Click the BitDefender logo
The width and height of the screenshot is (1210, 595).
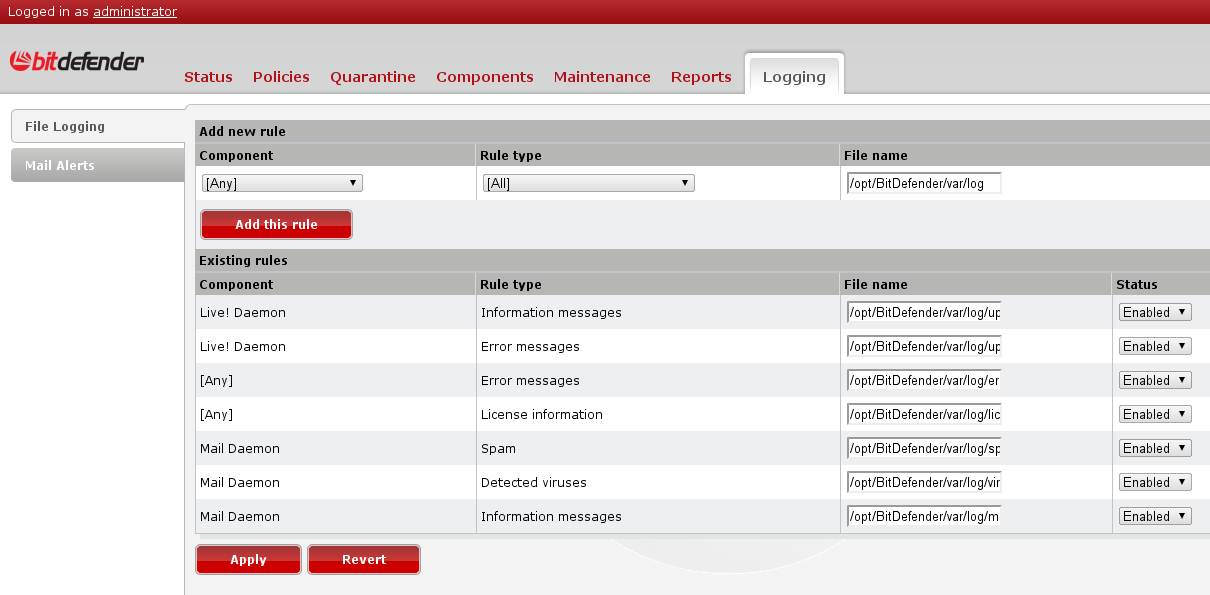pyautogui.click(x=77, y=62)
